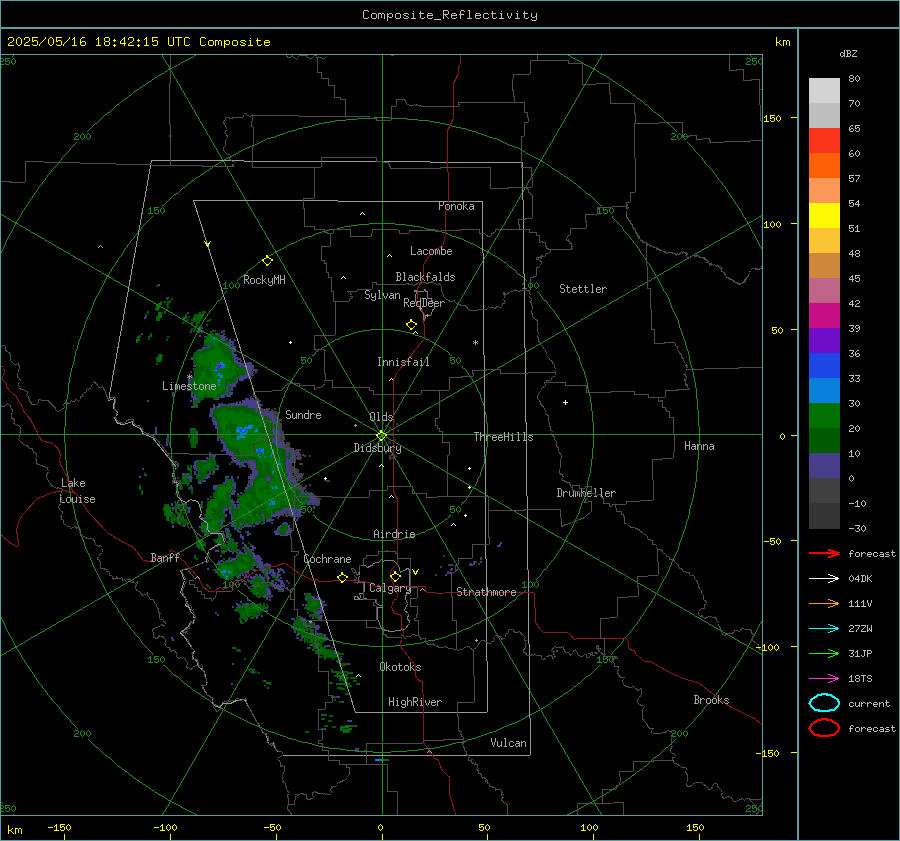Click the Banff label
This screenshot has width=900, height=841.
(x=165, y=557)
